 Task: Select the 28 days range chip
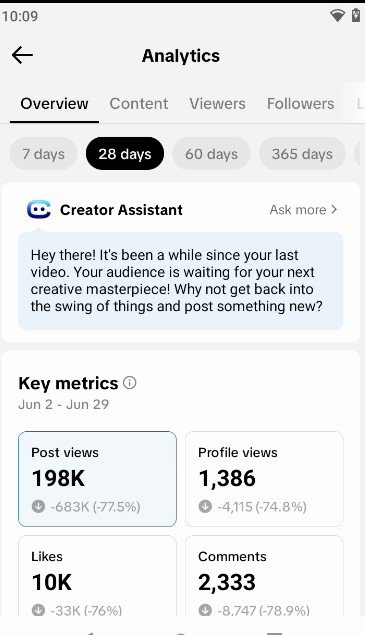125,154
